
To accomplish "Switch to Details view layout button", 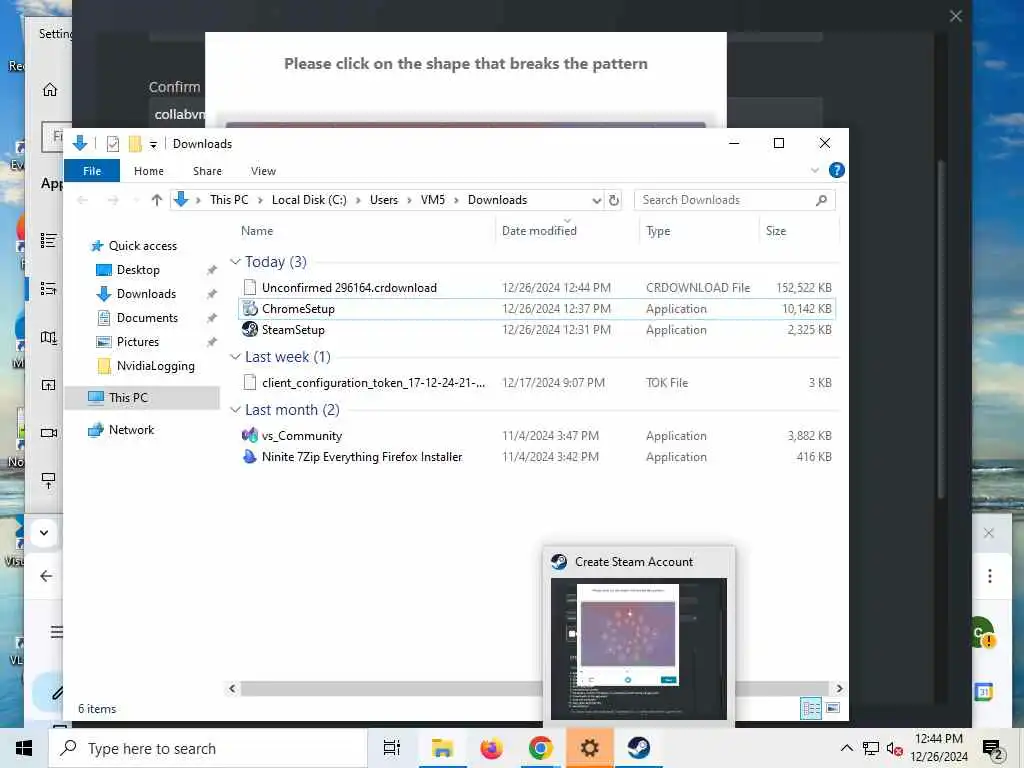I will (811, 709).
